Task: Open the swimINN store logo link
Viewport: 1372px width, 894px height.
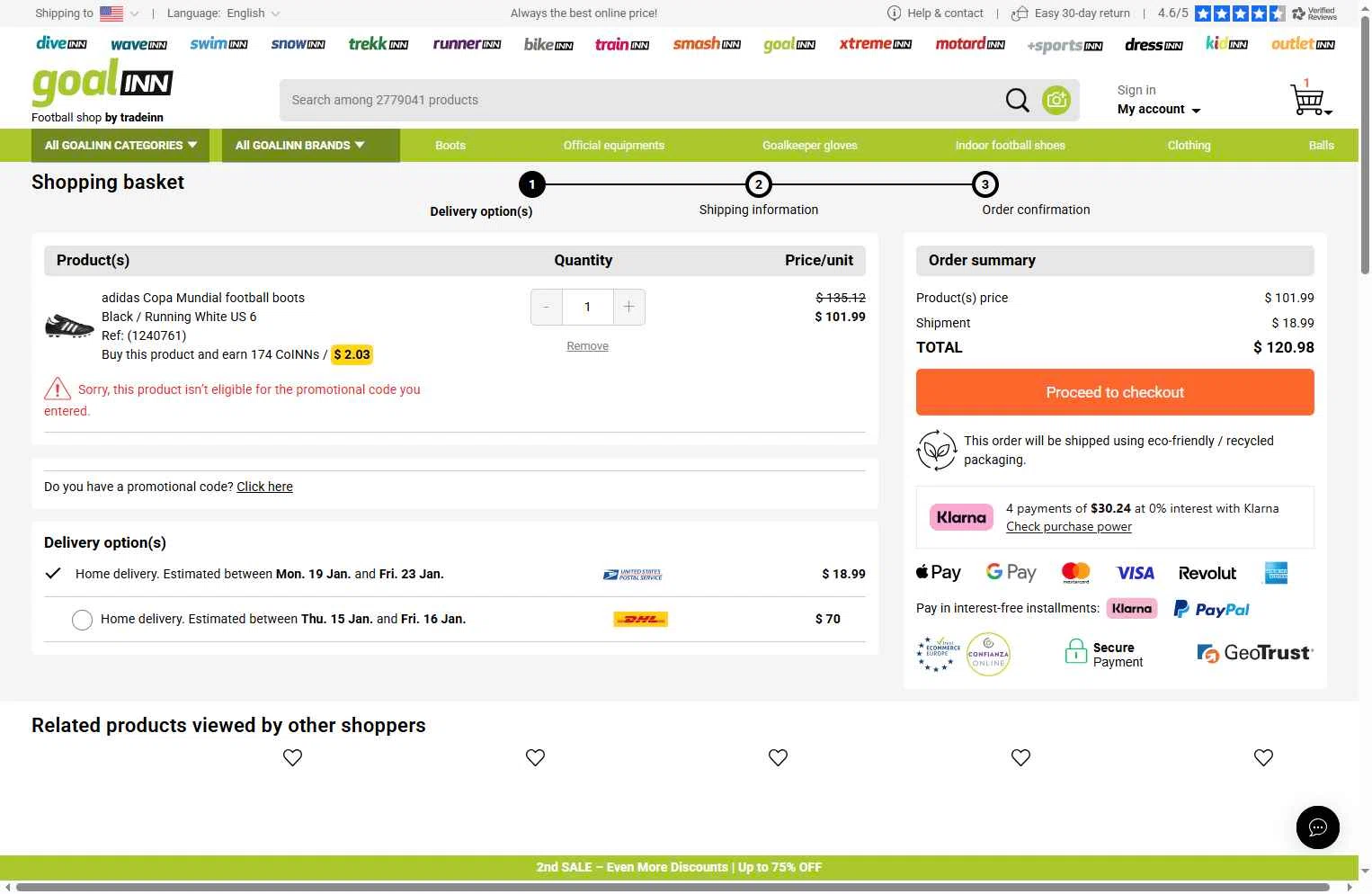Action: tap(218, 43)
